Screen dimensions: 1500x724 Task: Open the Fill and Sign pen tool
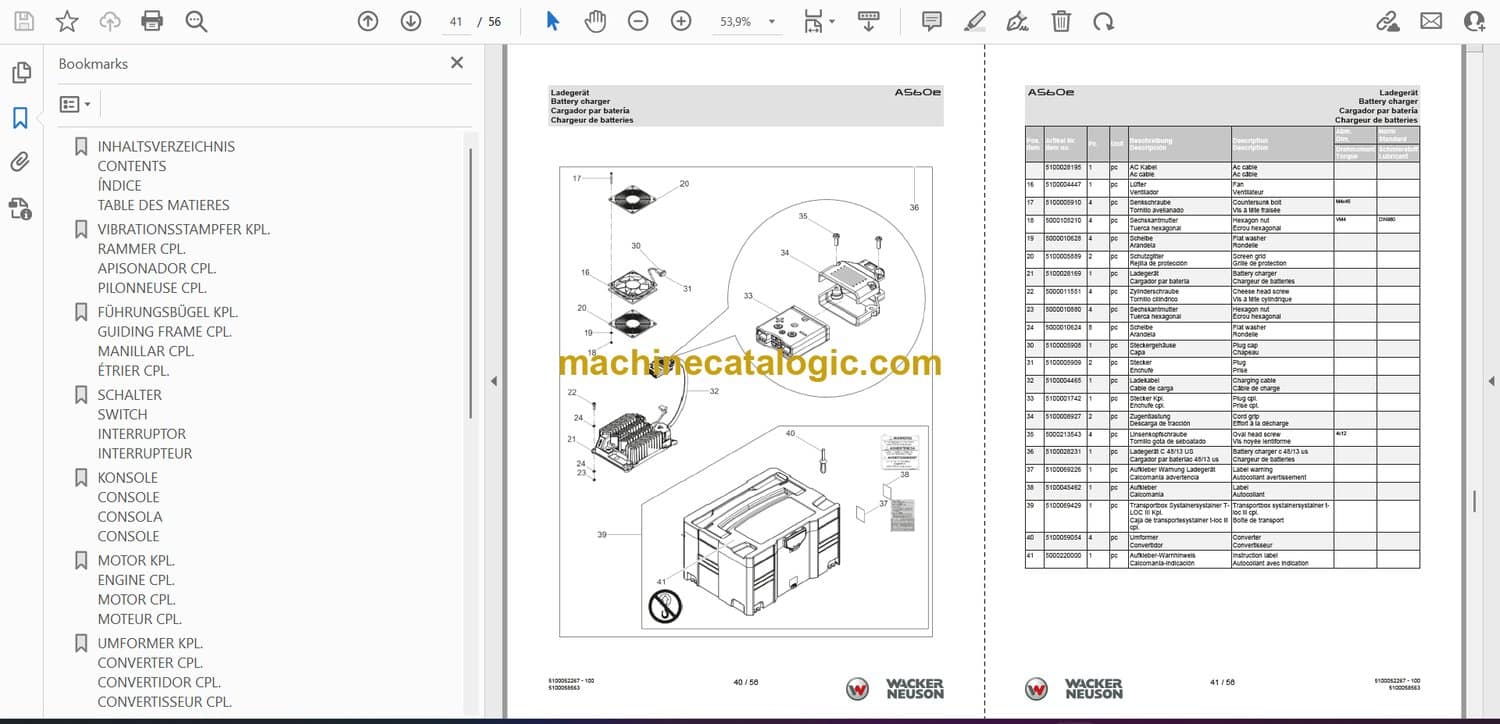point(1018,21)
